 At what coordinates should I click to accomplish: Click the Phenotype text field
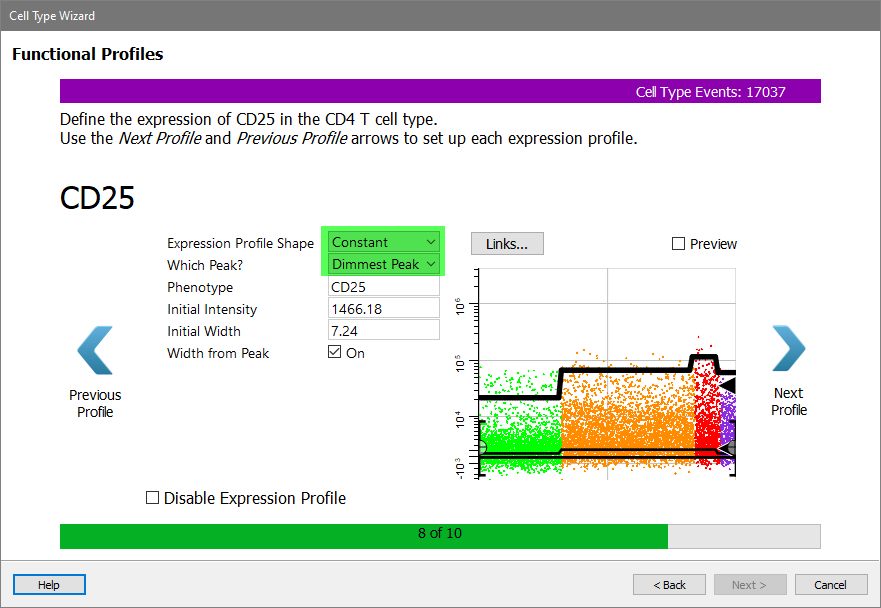point(384,287)
